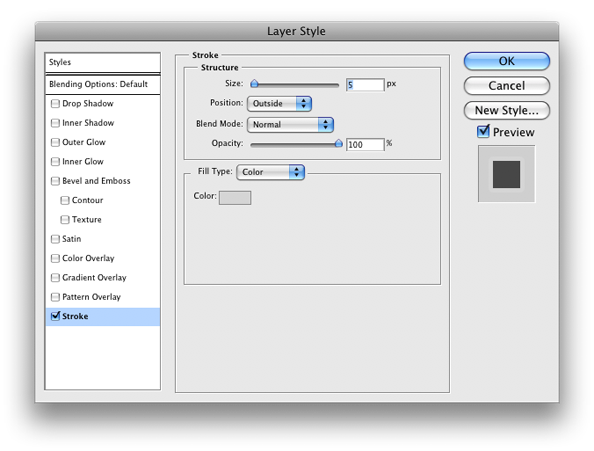Click the style preview thumbnail
The image size is (594, 451).
506,174
